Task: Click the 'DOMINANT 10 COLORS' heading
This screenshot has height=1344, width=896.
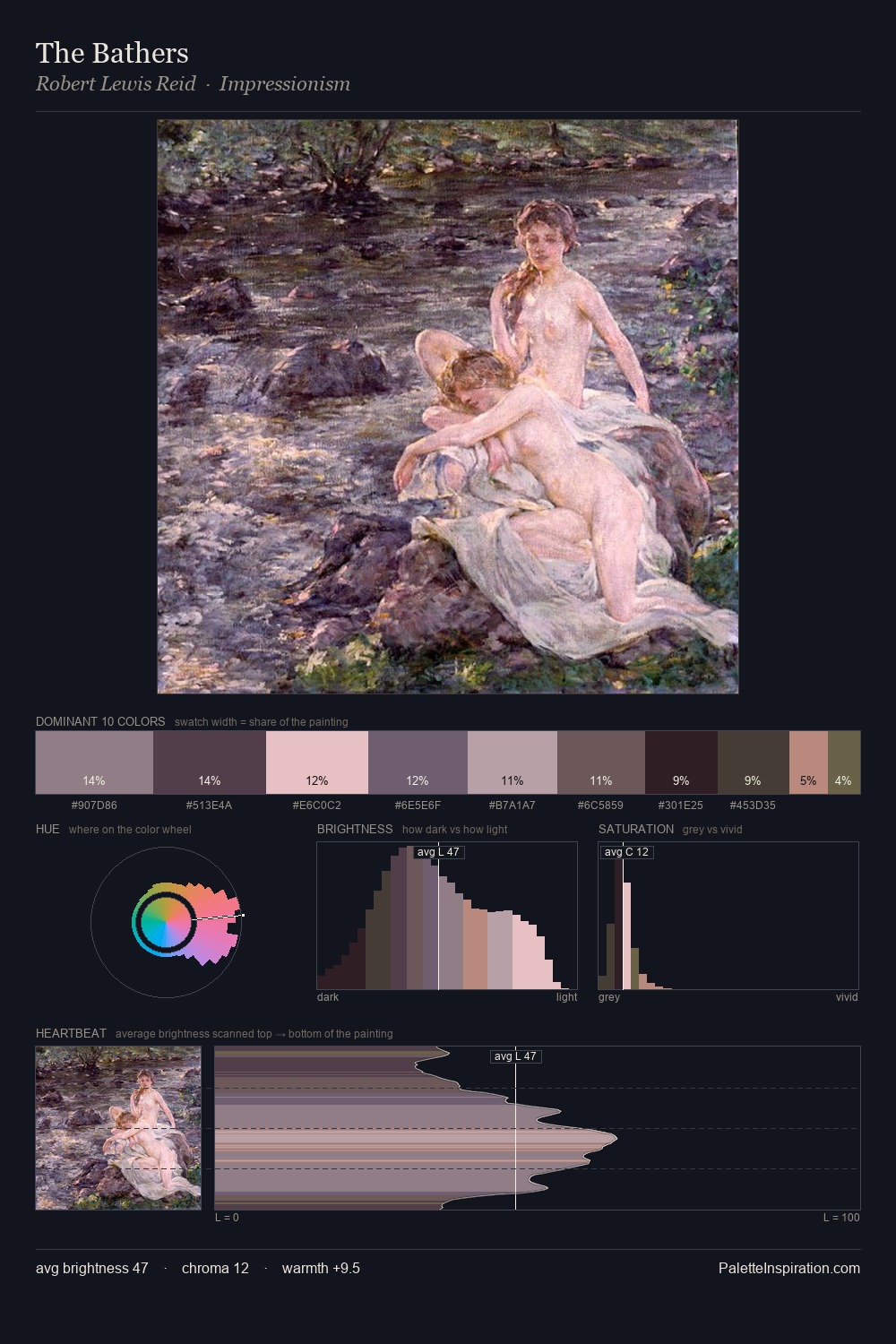Action: (100, 721)
